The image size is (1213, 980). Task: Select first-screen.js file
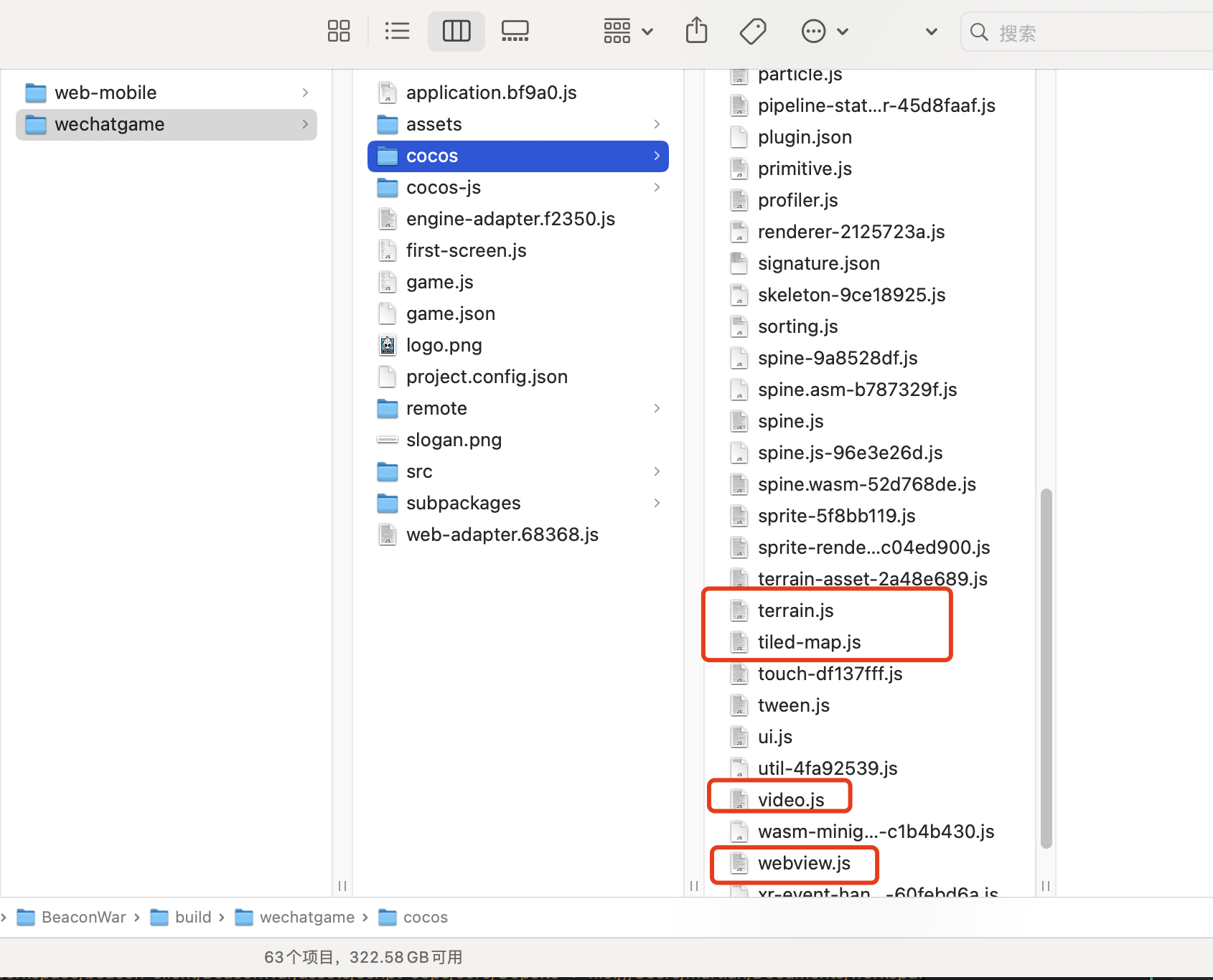[x=517, y=250]
